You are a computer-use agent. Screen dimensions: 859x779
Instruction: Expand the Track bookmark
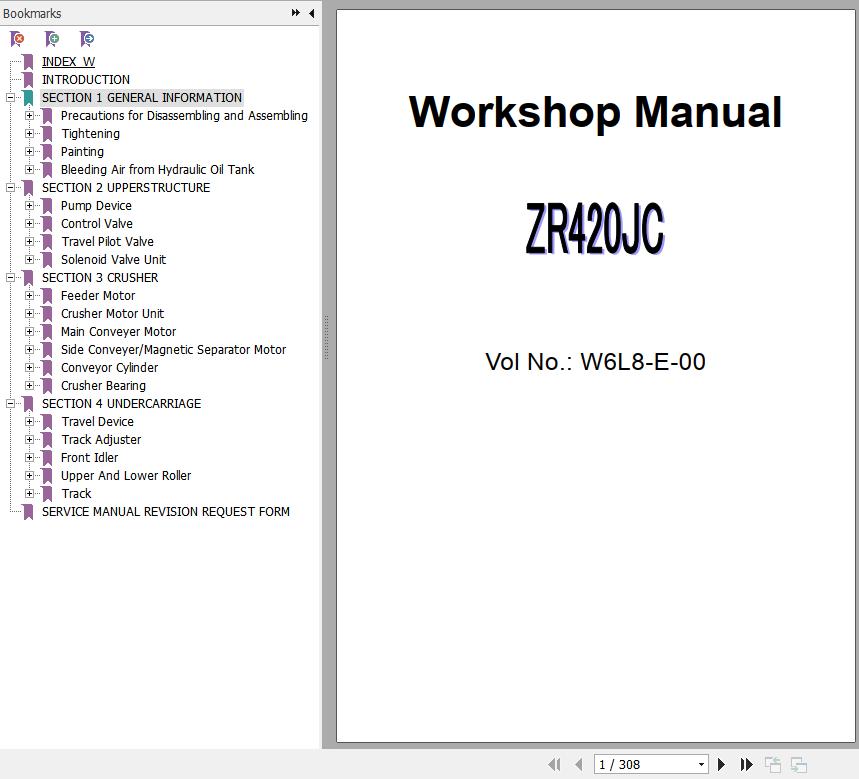pyautogui.click(x=30, y=494)
